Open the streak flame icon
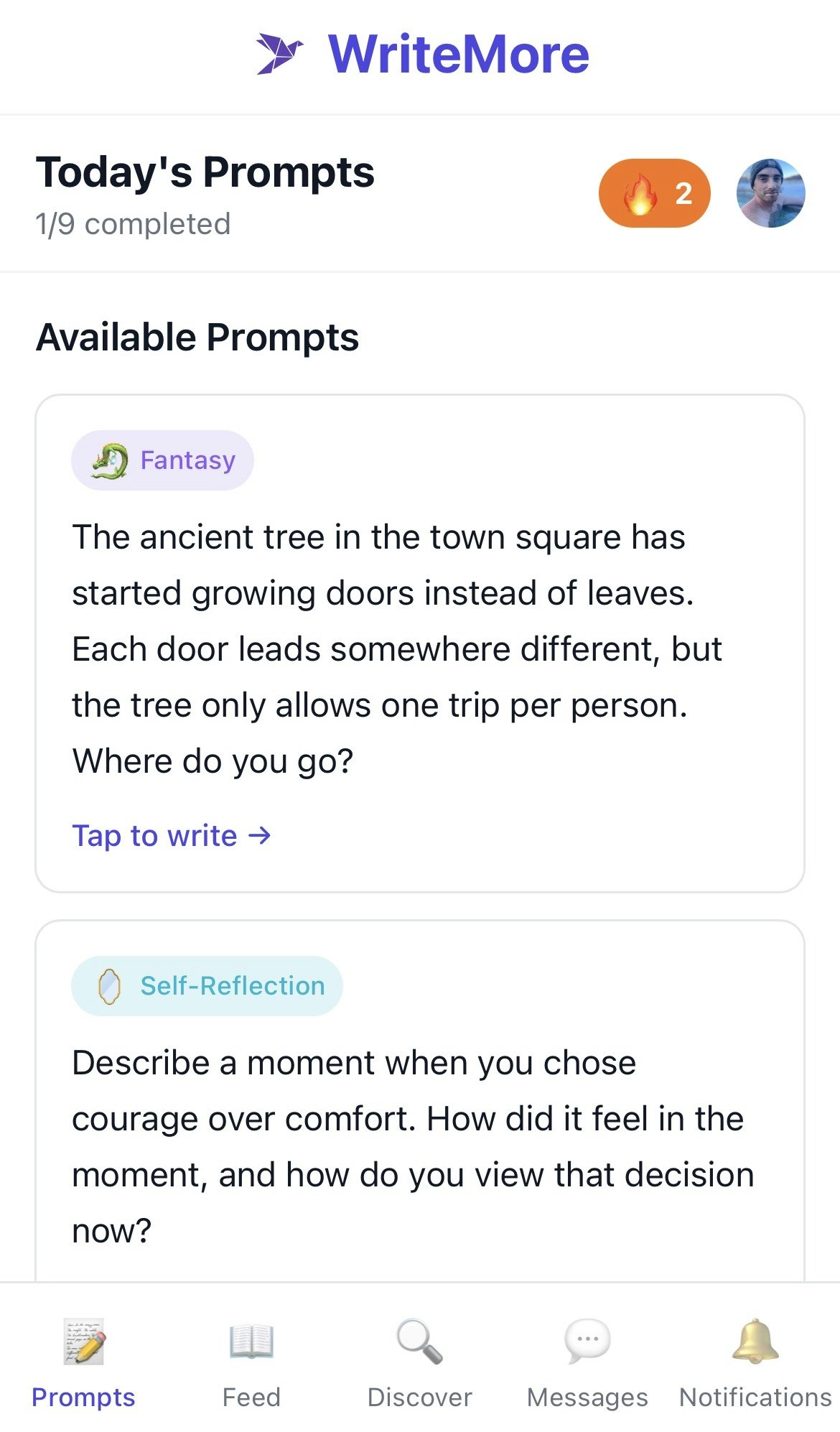The height and width of the screenshot is (1432, 840). [x=641, y=192]
